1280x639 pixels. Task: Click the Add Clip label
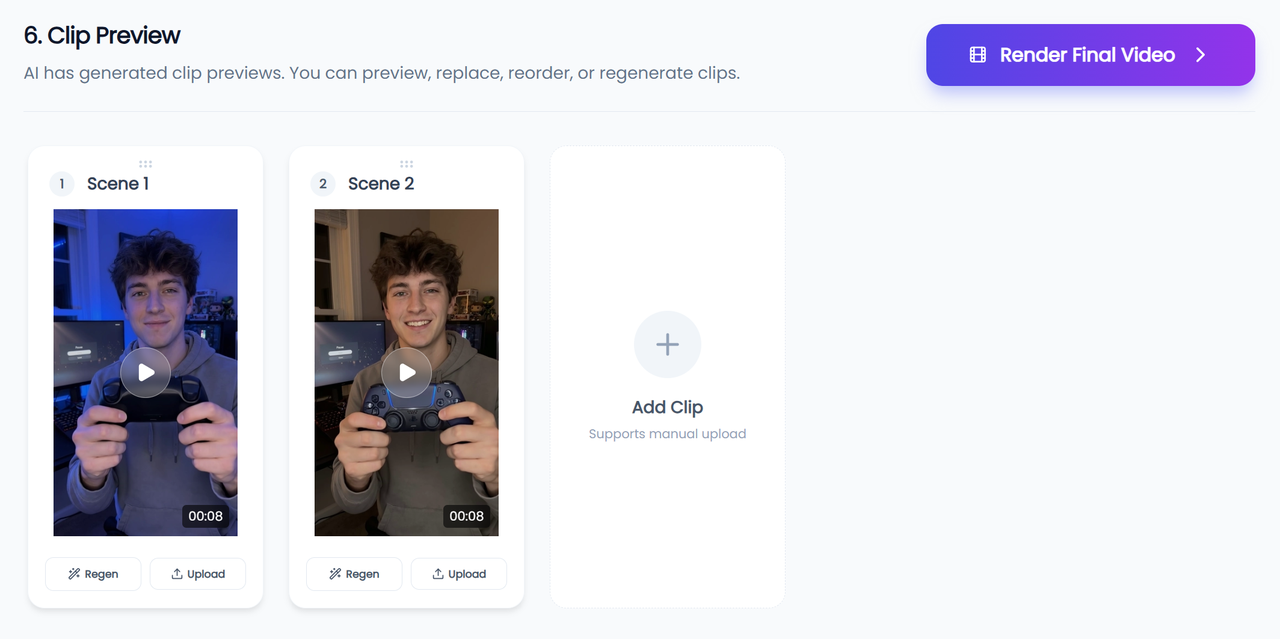(x=667, y=407)
